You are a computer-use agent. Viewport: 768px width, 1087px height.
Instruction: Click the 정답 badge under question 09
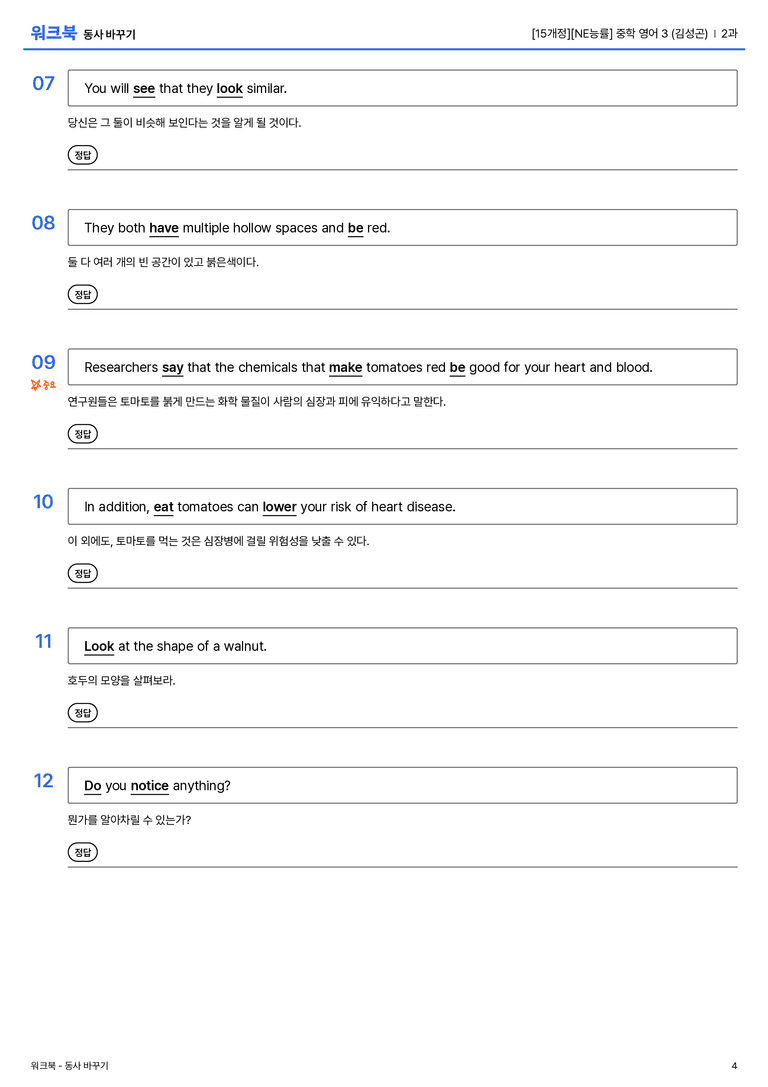click(x=82, y=434)
